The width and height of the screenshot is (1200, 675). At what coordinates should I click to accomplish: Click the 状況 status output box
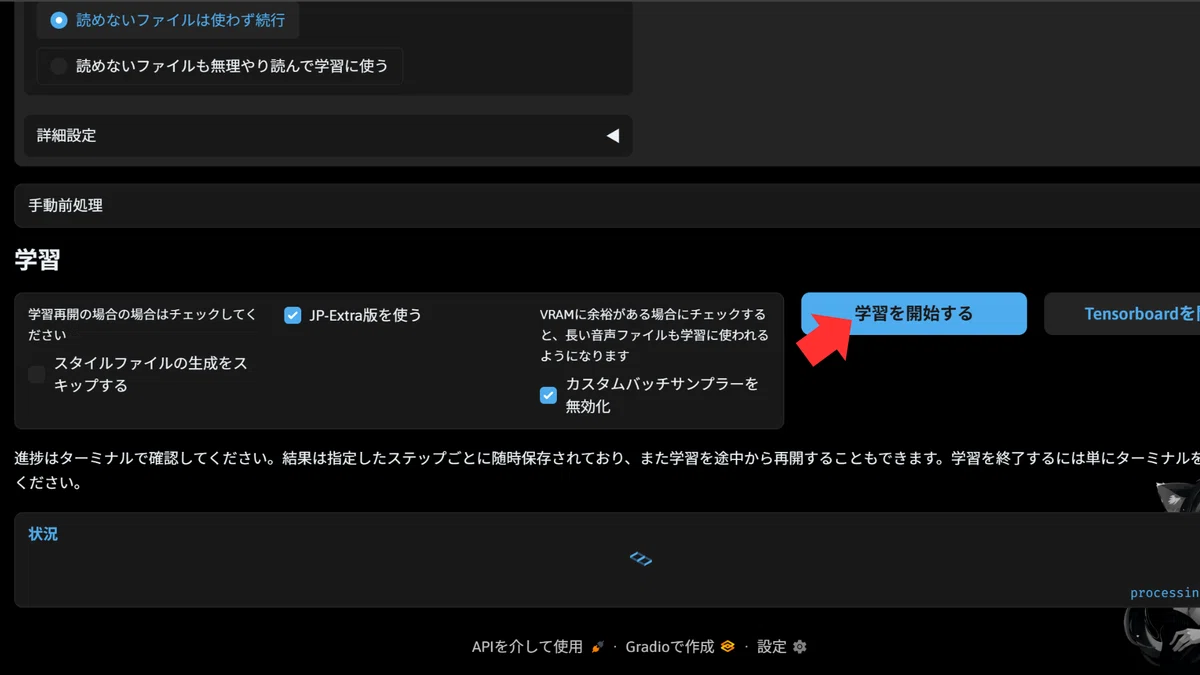point(607,560)
